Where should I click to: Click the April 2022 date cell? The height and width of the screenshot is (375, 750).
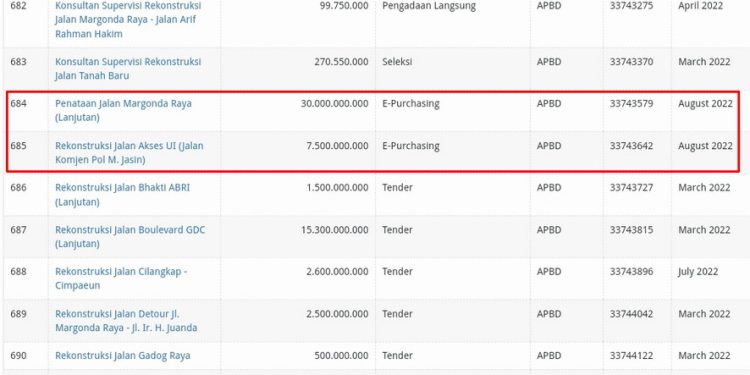tap(700, 6)
